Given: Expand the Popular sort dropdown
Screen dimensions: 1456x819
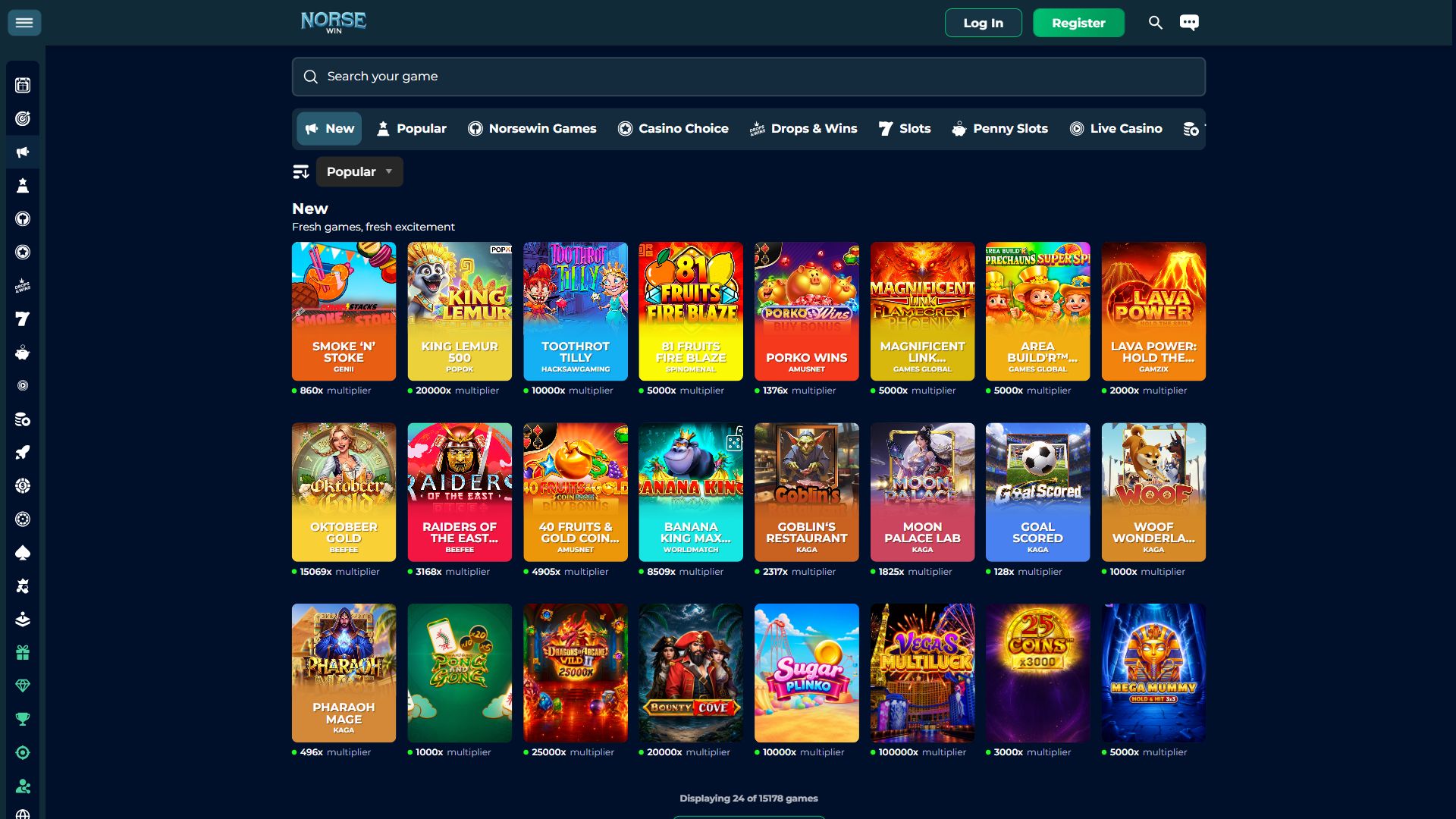Looking at the screenshot, I should [x=359, y=172].
